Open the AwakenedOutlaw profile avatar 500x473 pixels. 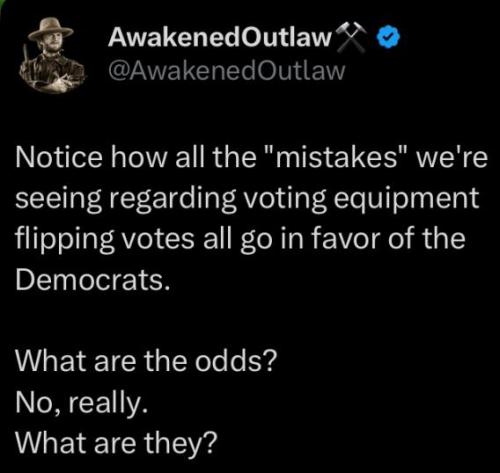click(x=51, y=56)
